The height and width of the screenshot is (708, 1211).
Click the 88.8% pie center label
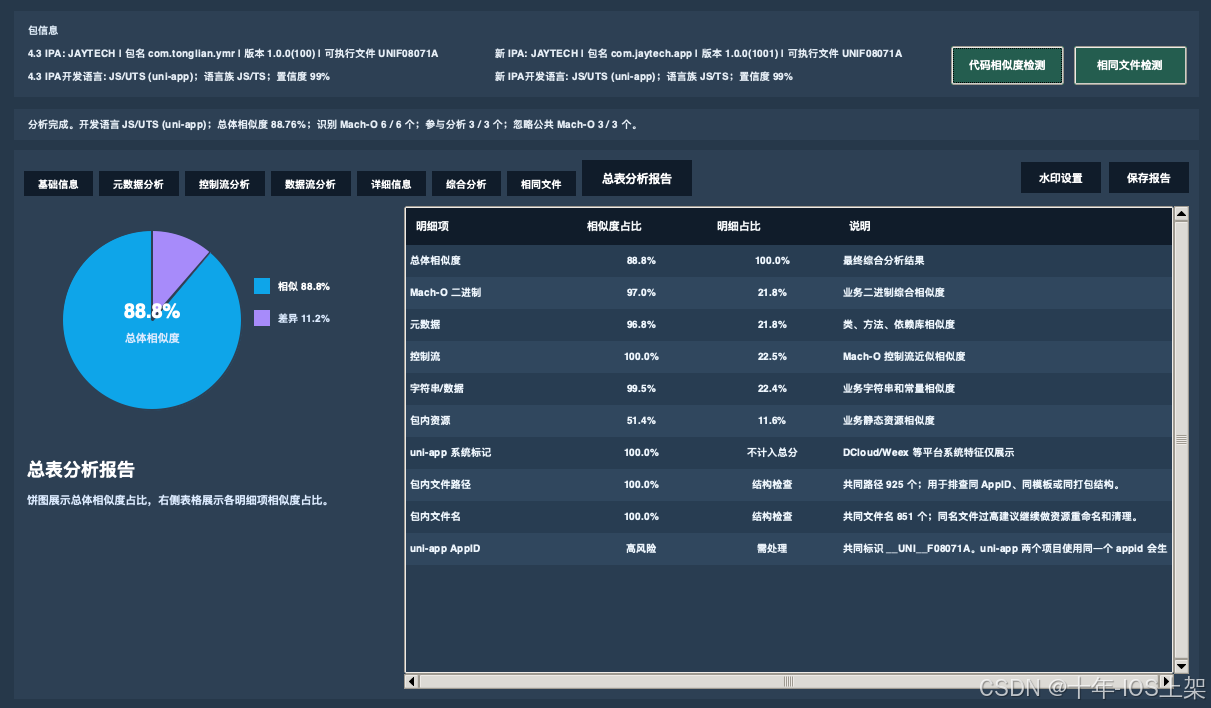[152, 311]
